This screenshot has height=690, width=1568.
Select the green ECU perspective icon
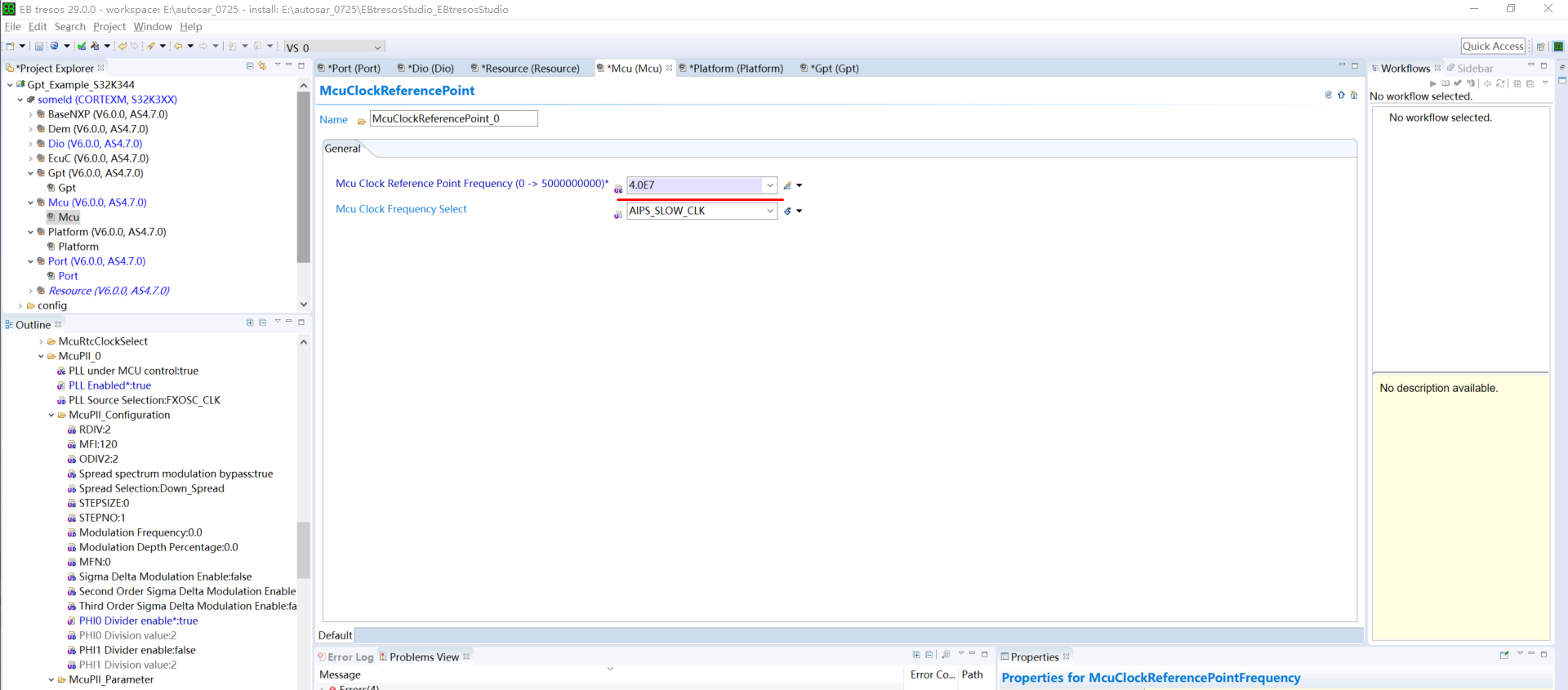coord(1558,47)
